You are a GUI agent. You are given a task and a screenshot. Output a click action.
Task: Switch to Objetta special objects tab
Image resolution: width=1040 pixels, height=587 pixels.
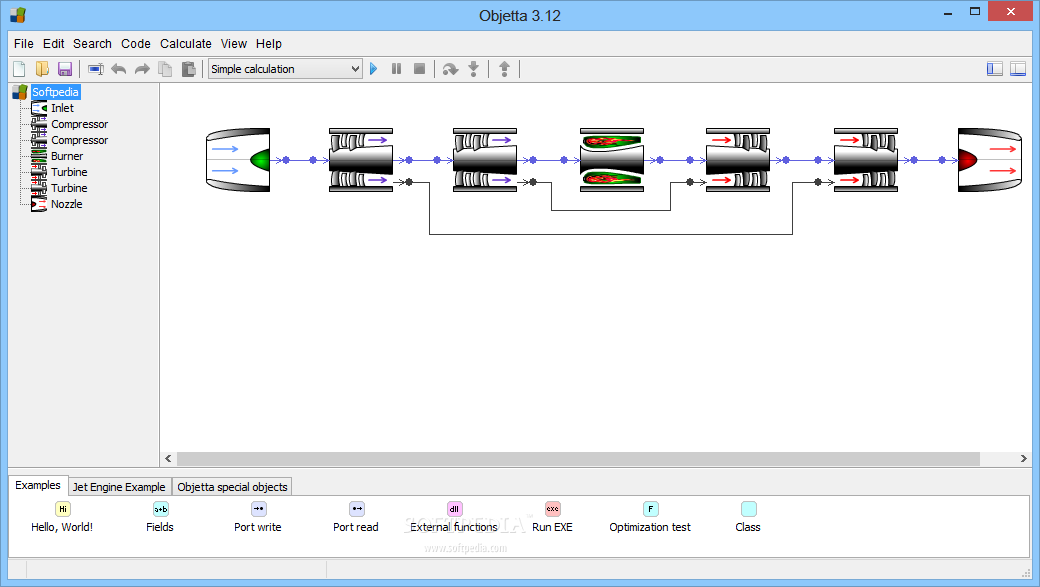tap(232, 487)
